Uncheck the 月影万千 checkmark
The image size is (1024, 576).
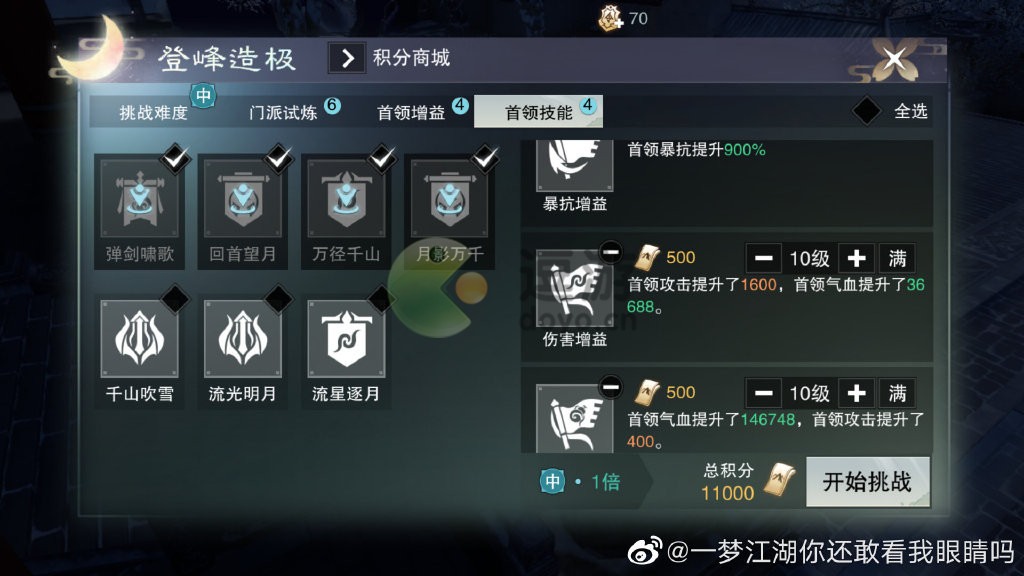pyautogui.click(x=485, y=157)
